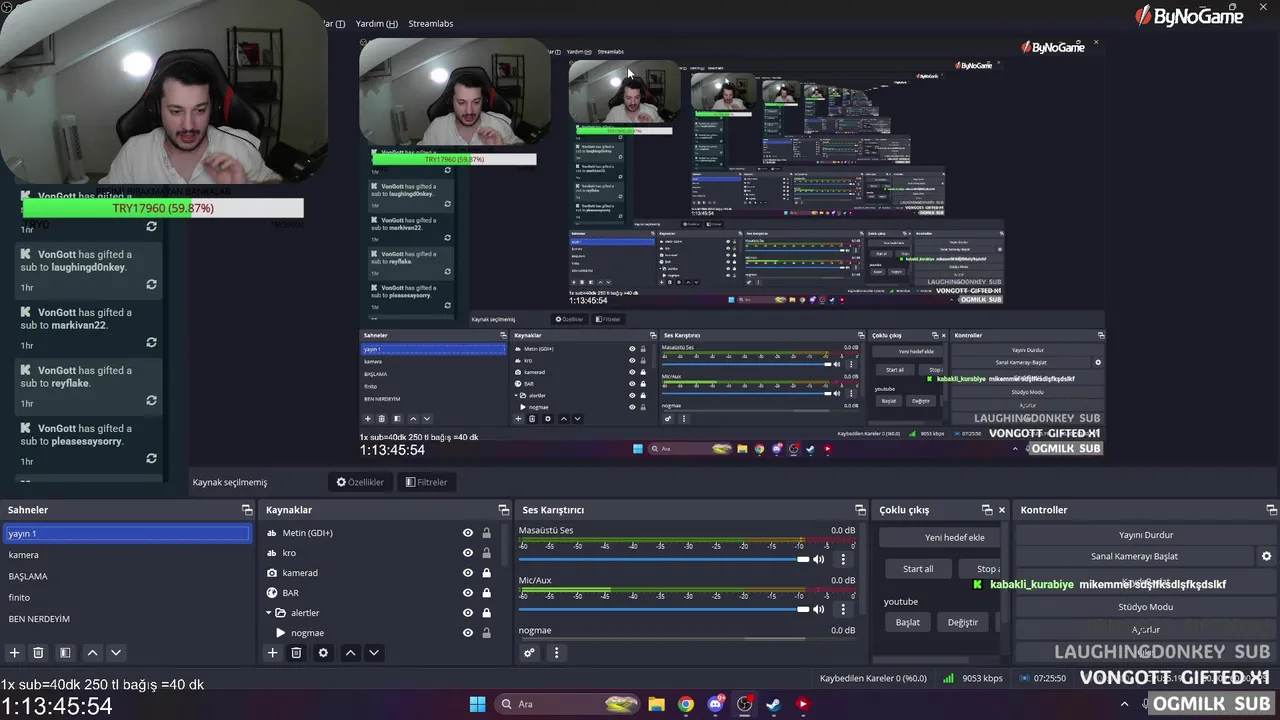Screen dimensions: 1280x720
Task: Move source down in Kaynaklar
Action: click(374, 653)
